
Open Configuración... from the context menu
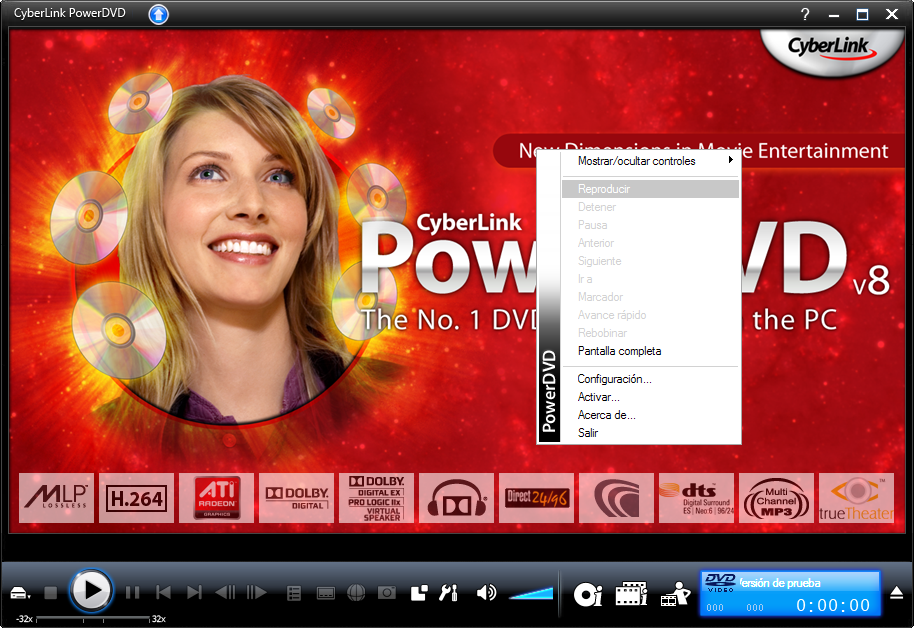615,379
